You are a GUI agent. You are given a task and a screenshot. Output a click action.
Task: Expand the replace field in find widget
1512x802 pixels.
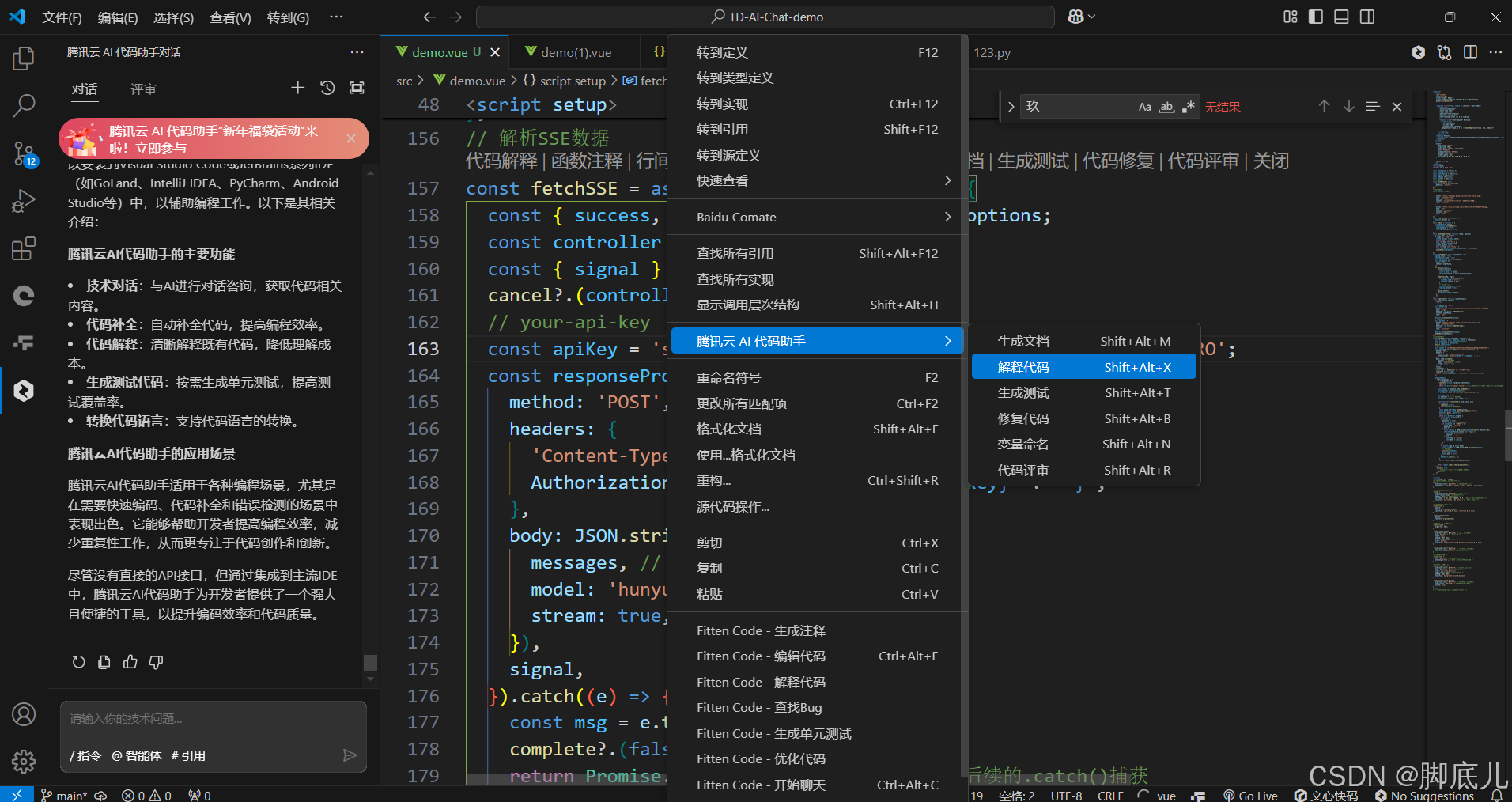1011,107
